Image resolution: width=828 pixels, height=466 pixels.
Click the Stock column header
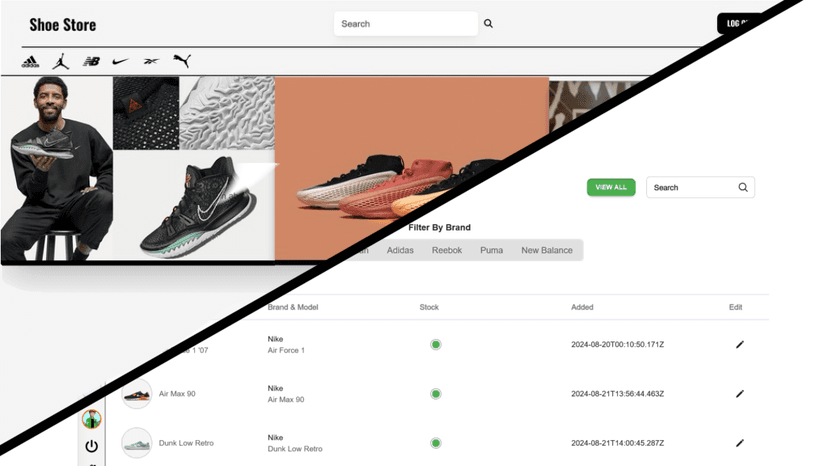coord(429,307)
